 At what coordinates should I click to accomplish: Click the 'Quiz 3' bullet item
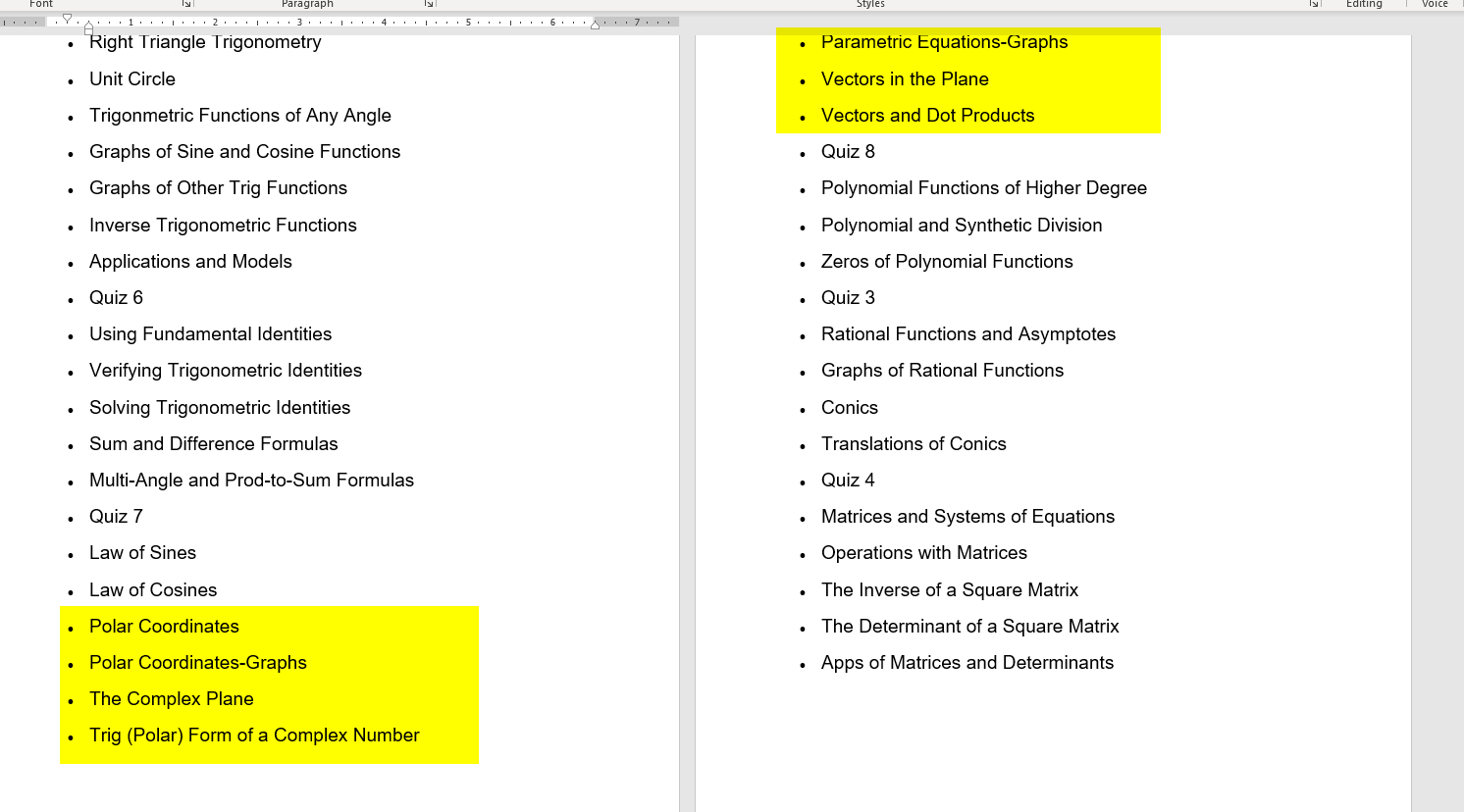coord(848,298)
